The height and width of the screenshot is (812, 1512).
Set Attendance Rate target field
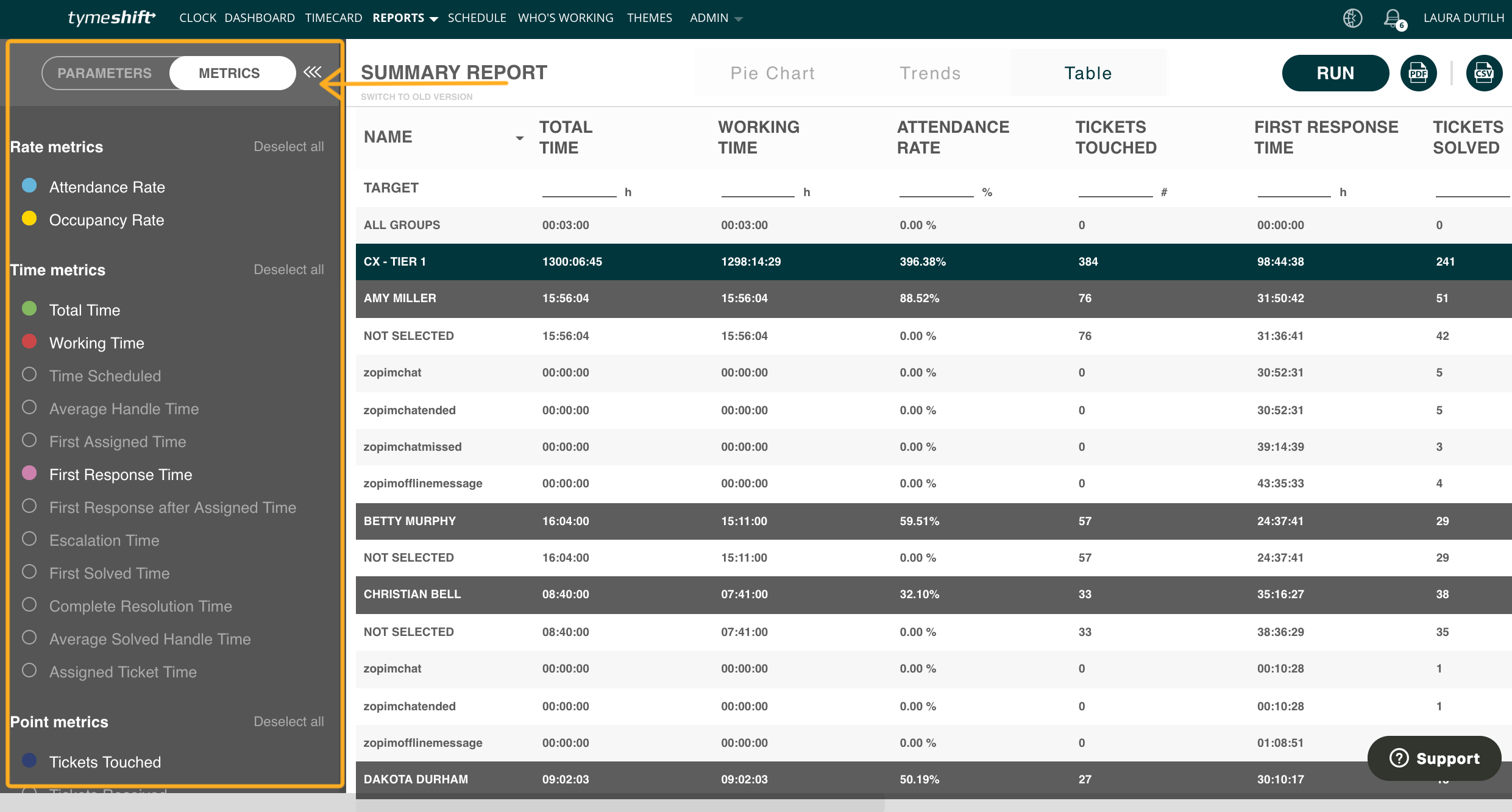click(x=937, y=189)
